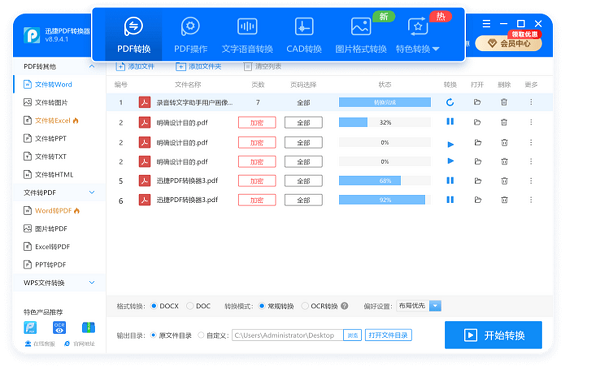Select the CAD转换 tab
The height and width of the screenshot is (369, 600).
304,35
